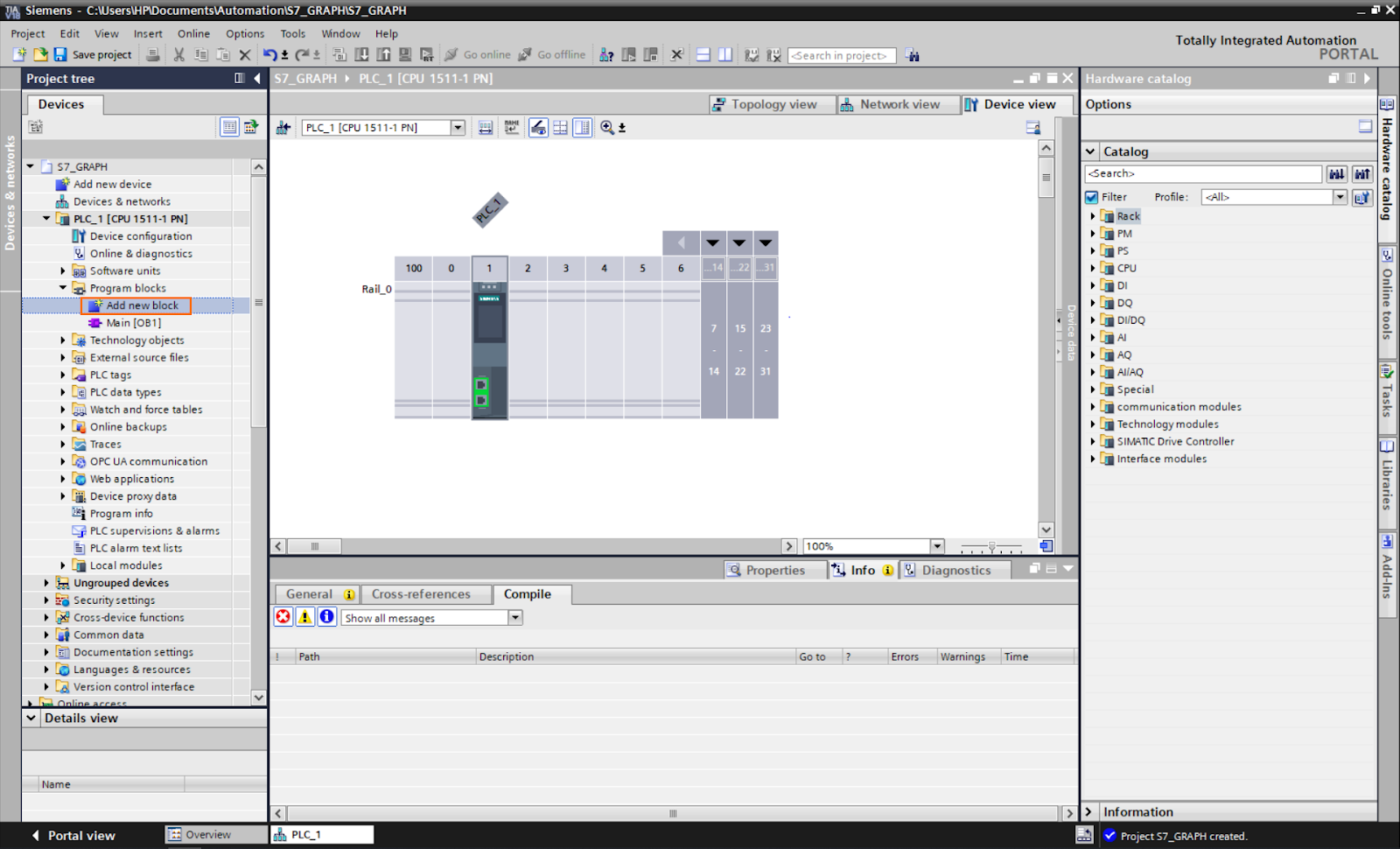
Task: Click the Upload from device icon
Action: tap(383, 54)
